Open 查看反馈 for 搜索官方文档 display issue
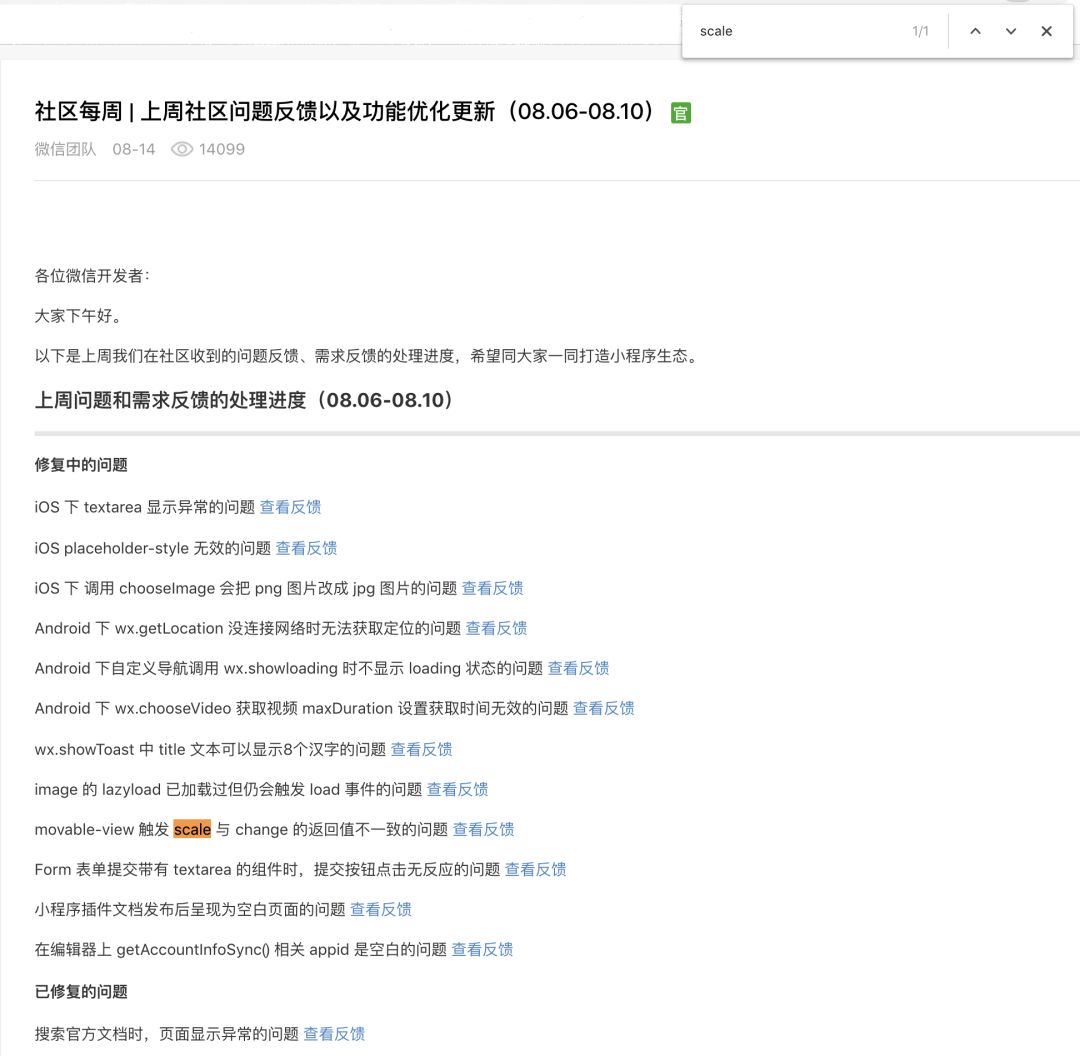The width and height of the screenshot is (1080, 1056). point(334,1034)
